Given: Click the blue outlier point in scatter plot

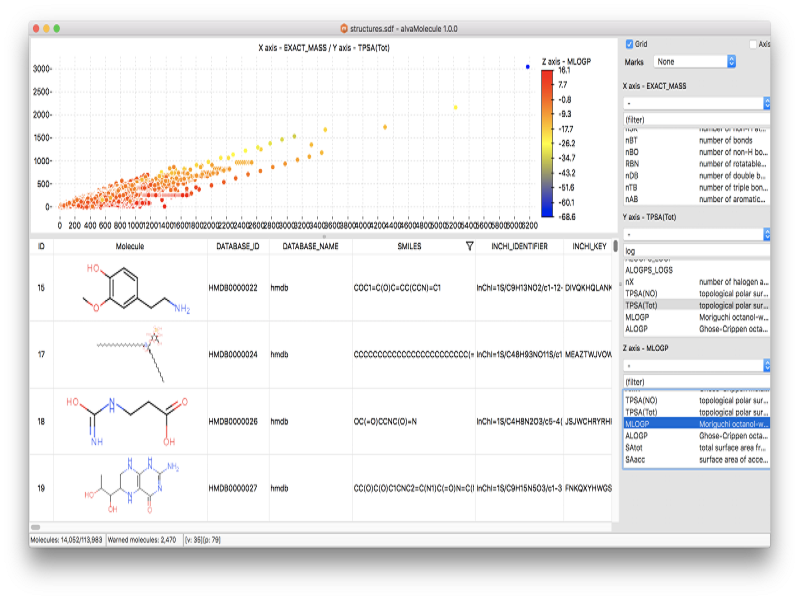Looking at the screenshot, I should 527,67.
